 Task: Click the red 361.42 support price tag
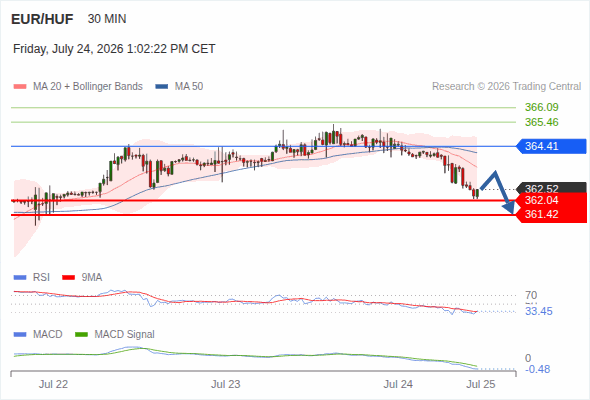(x=552, y=214)
